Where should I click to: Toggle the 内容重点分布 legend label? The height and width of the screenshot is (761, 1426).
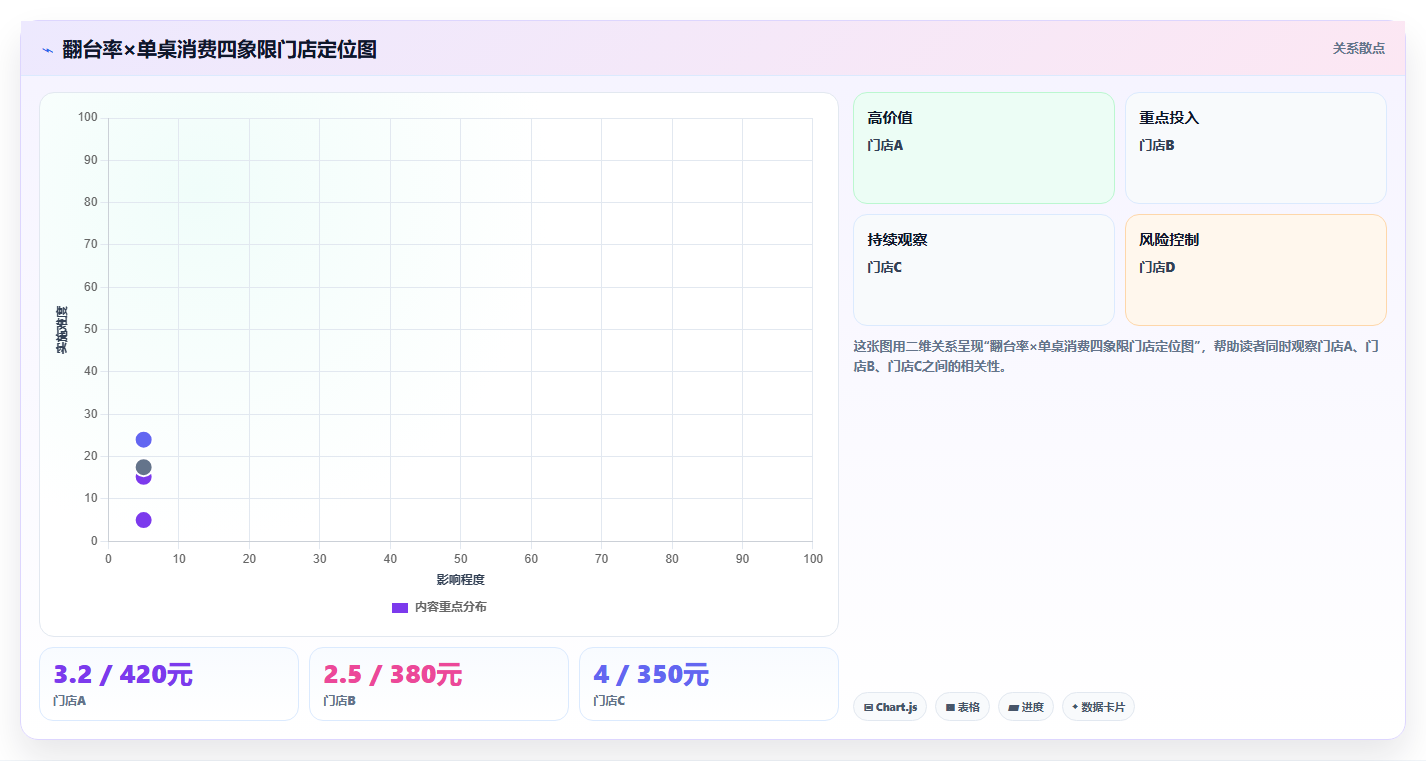451,608
